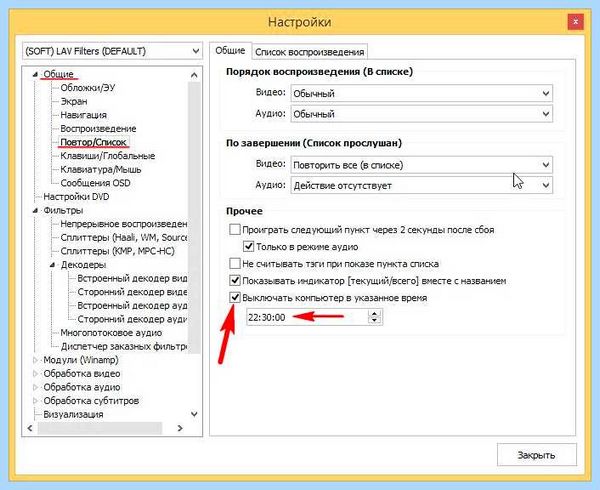Select Настройки DVD tree item
Image resolution: width=600 pixels, height=490 pixels.
coord(76,197)
